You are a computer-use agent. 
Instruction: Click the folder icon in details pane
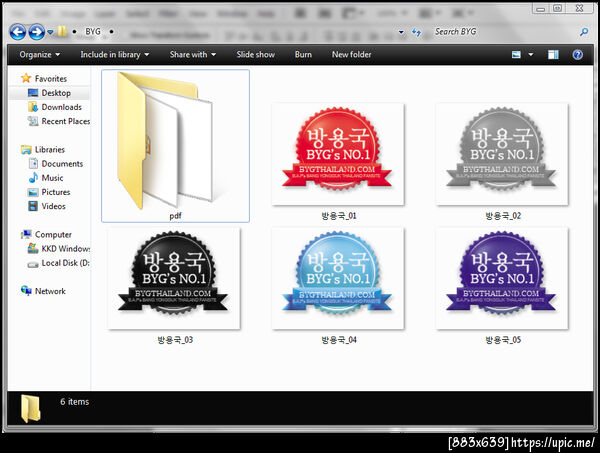pos(31,409)
